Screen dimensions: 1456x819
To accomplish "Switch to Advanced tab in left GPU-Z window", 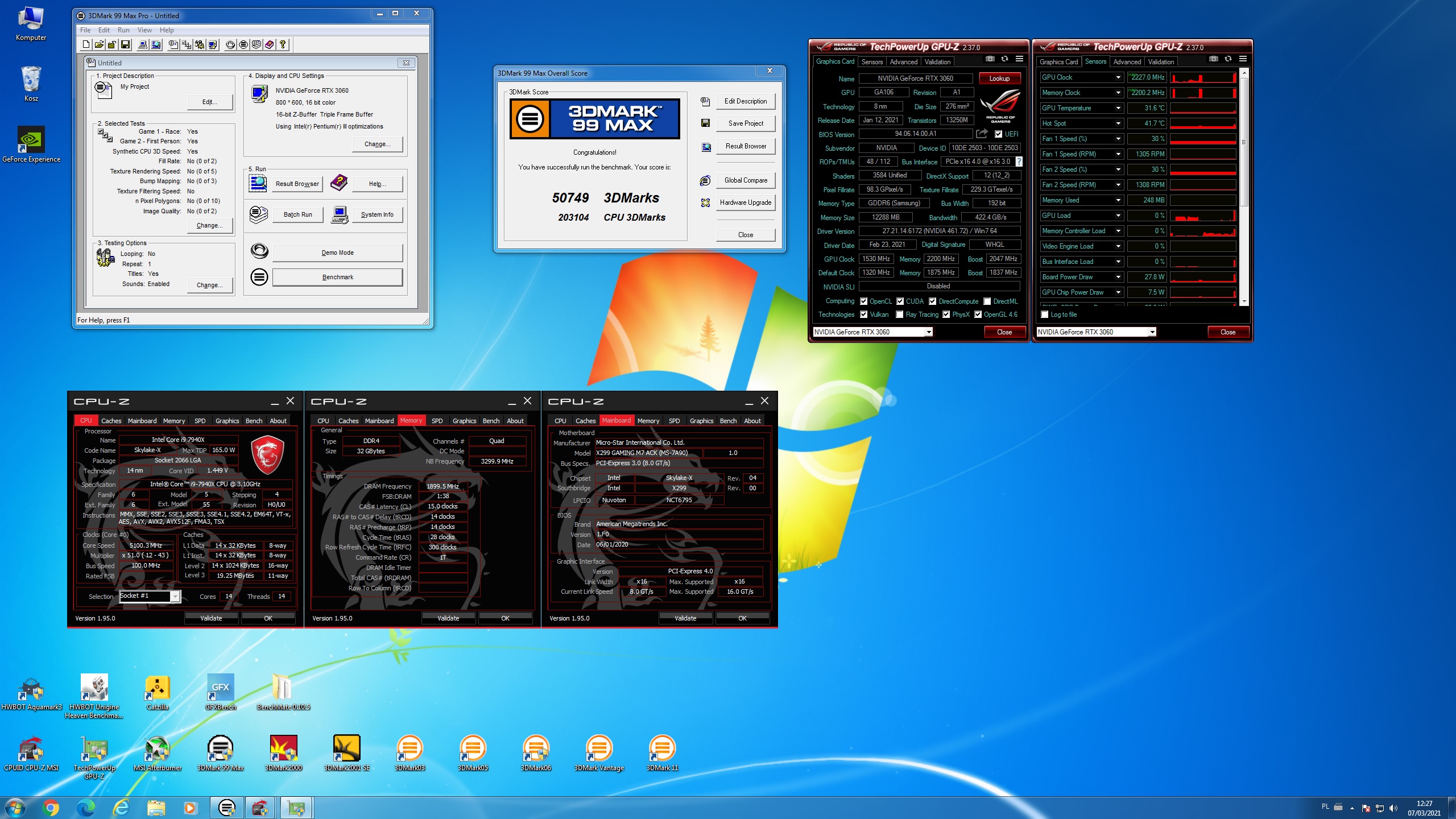I will (903, 62).
